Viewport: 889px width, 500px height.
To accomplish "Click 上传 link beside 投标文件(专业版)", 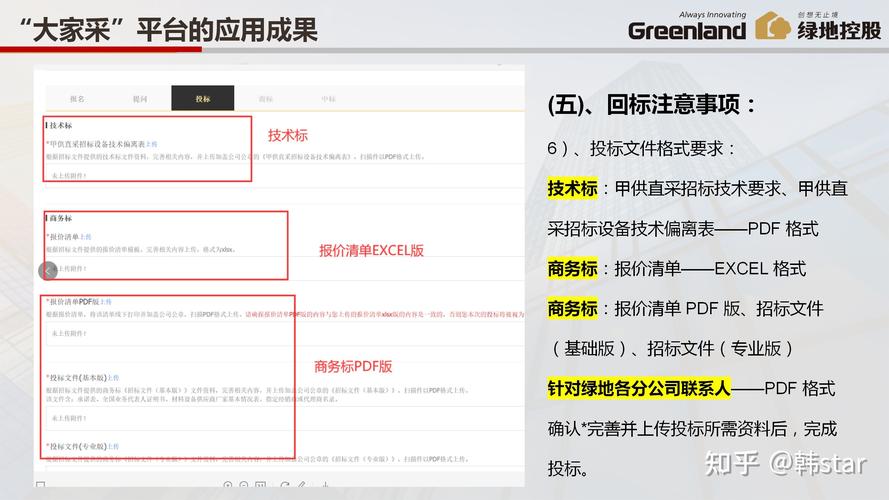I will pos(113,447).
